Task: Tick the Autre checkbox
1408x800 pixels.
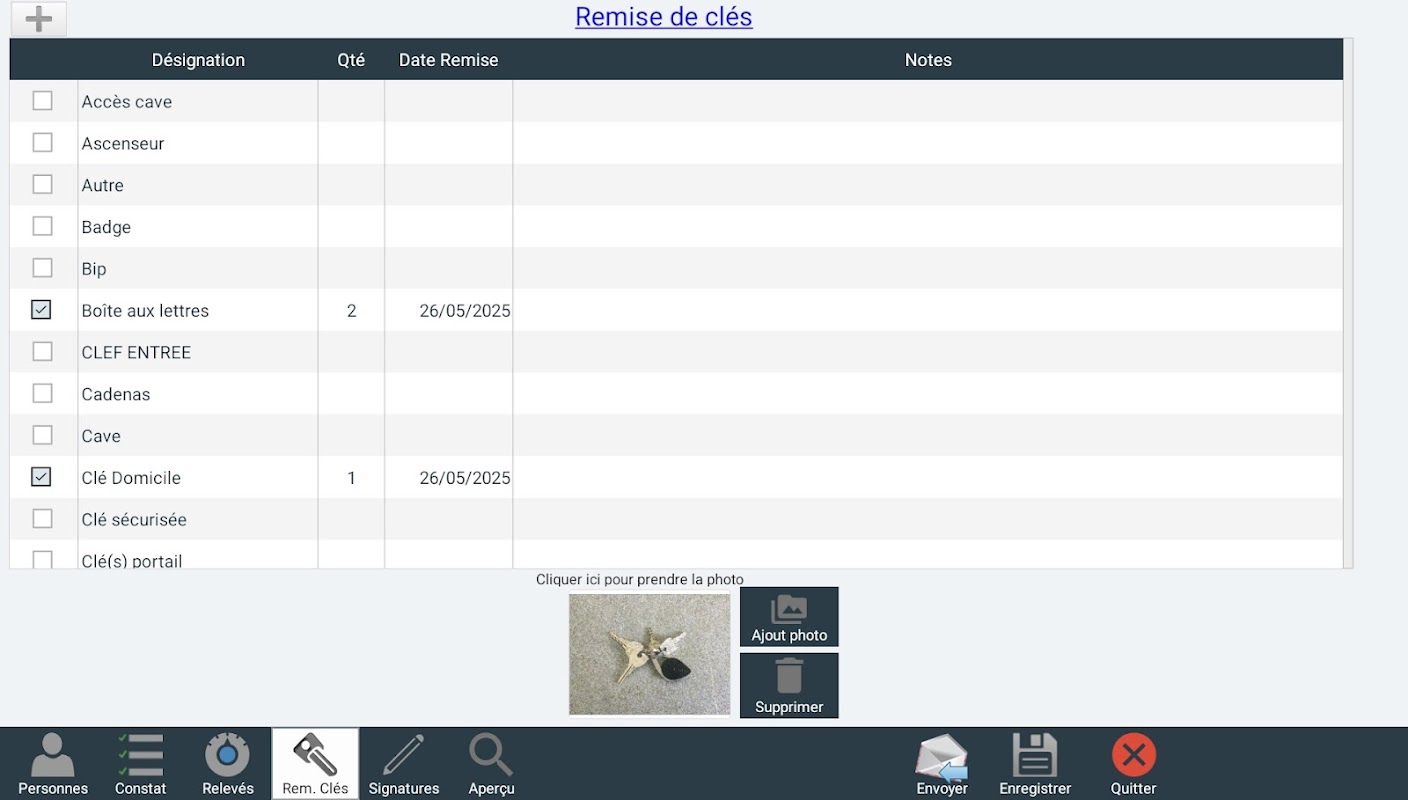Action: 42,185
